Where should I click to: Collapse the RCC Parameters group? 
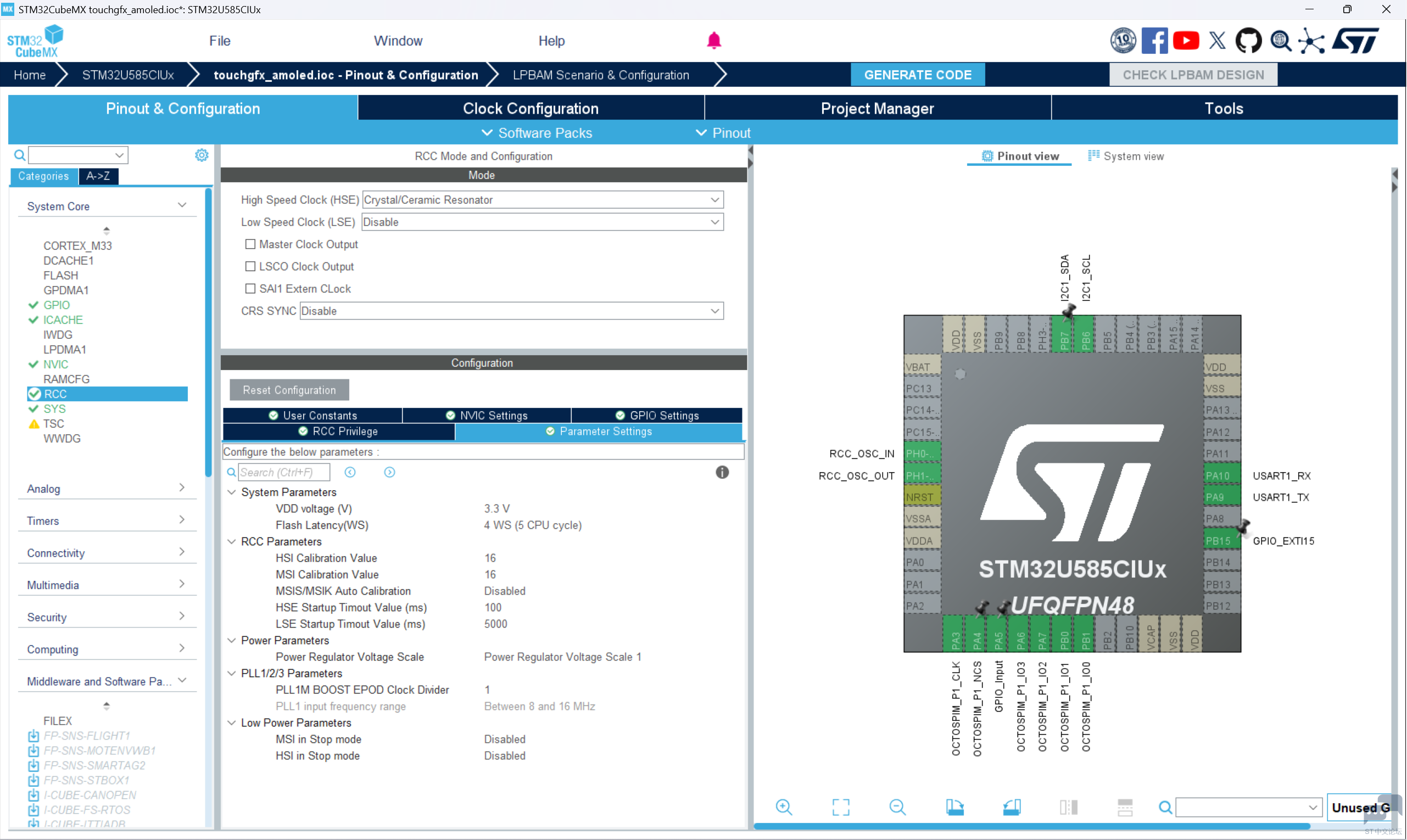(x=232, y=542)
